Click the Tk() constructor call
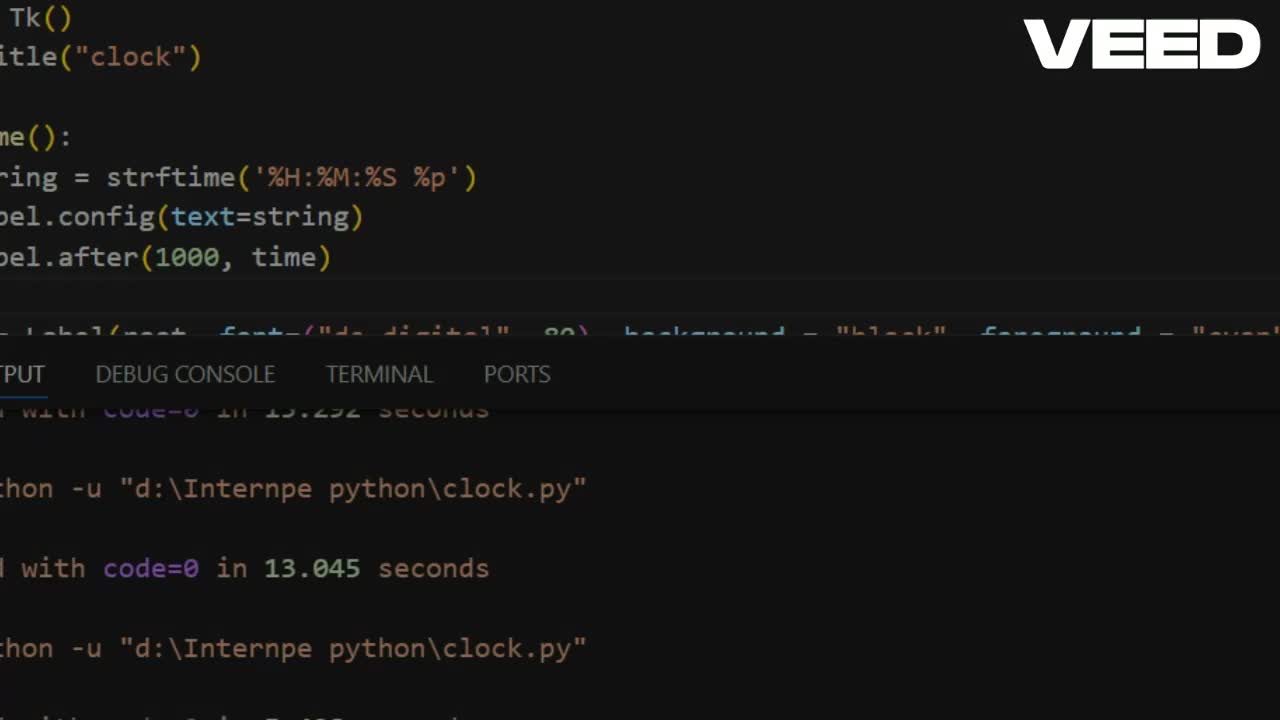Screen dimensions: 1280x720 tap(40, 18)
